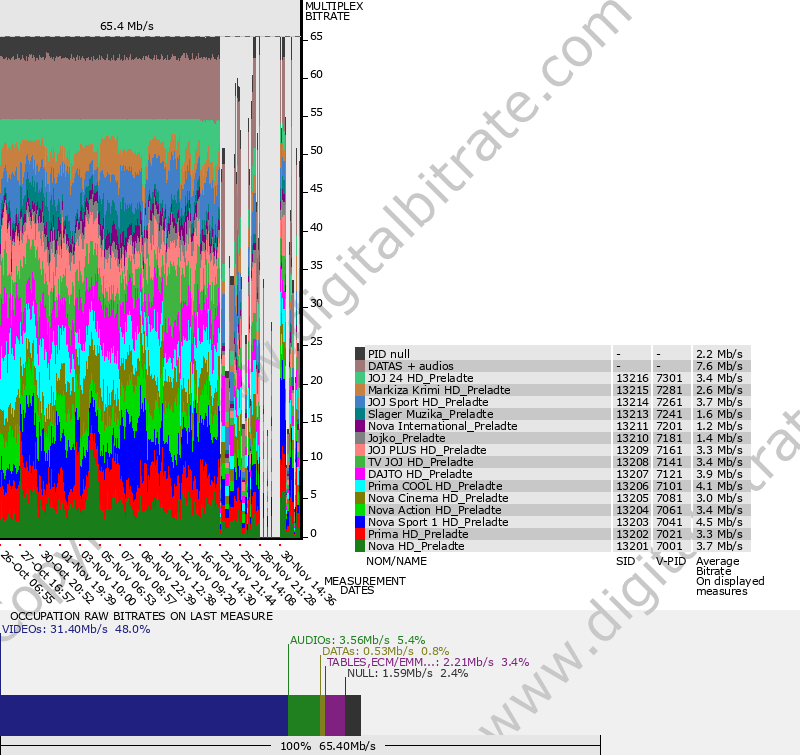Click the JOJ PLUS HD_Preladte legend swatch
This screenshot has width=800, height=755.
coord(360,450)
